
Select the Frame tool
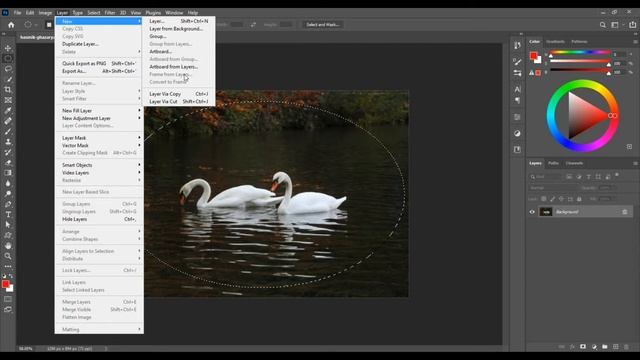pyautogui.click(x=8, y=100)
